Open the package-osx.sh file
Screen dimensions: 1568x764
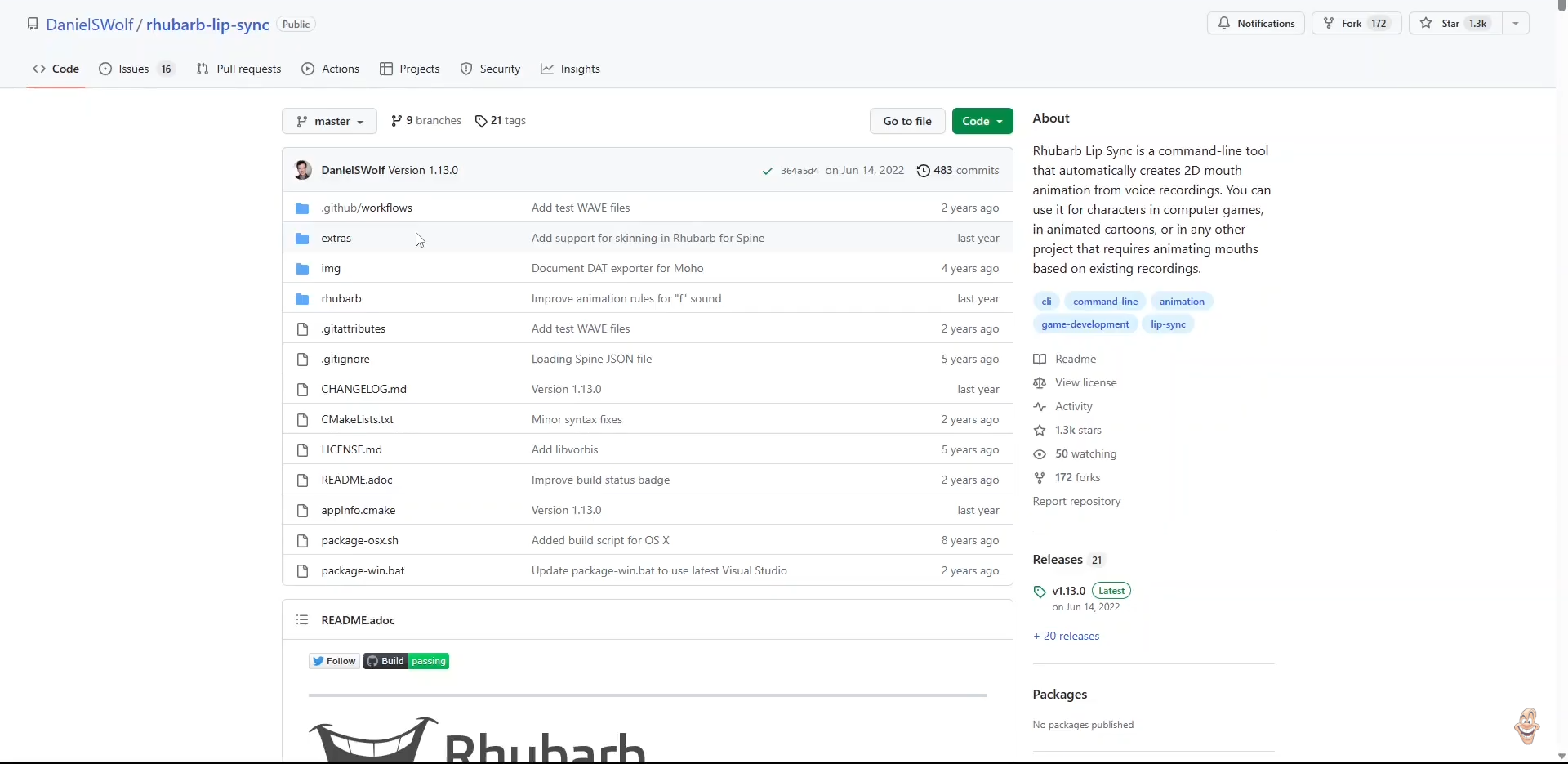[360, 541]
